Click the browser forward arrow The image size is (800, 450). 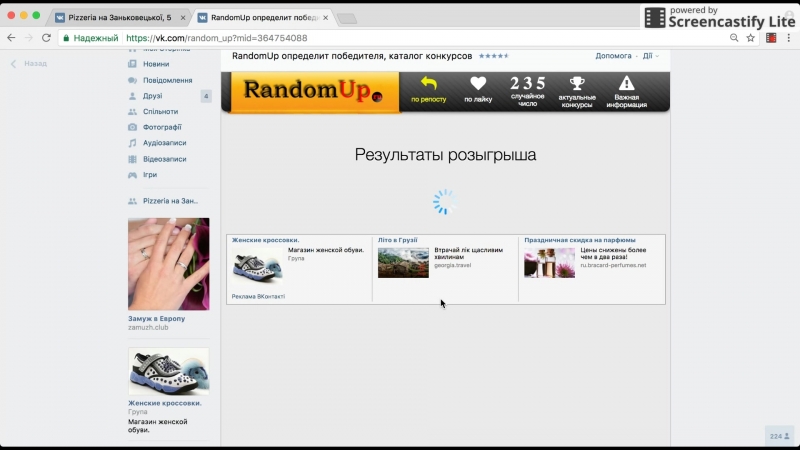tap(29, 38)
